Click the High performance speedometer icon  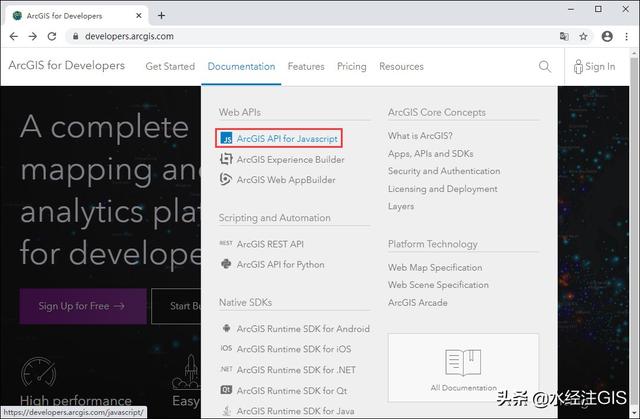38,372
